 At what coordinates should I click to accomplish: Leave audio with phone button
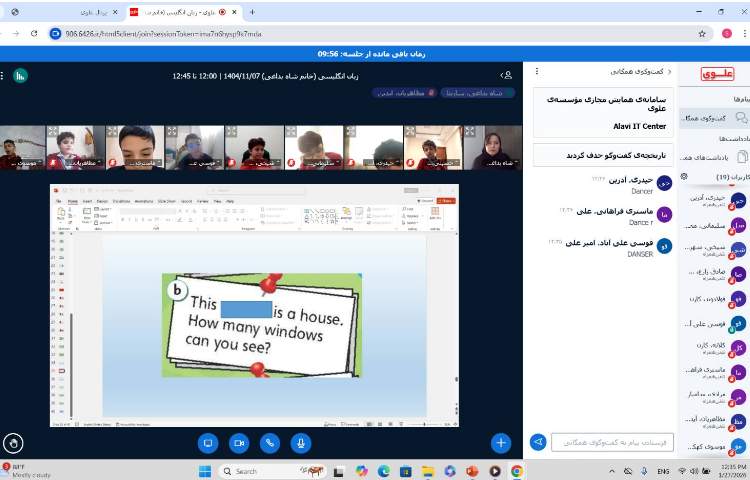(x=270, y=443)
